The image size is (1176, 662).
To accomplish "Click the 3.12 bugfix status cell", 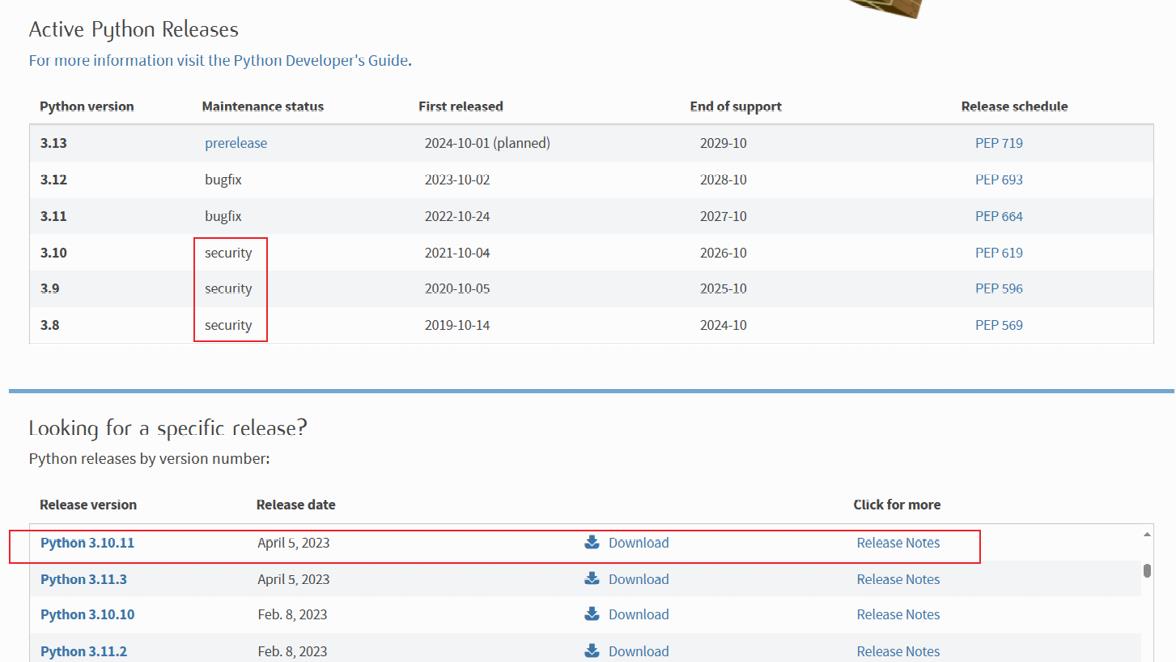I will 223,179.
